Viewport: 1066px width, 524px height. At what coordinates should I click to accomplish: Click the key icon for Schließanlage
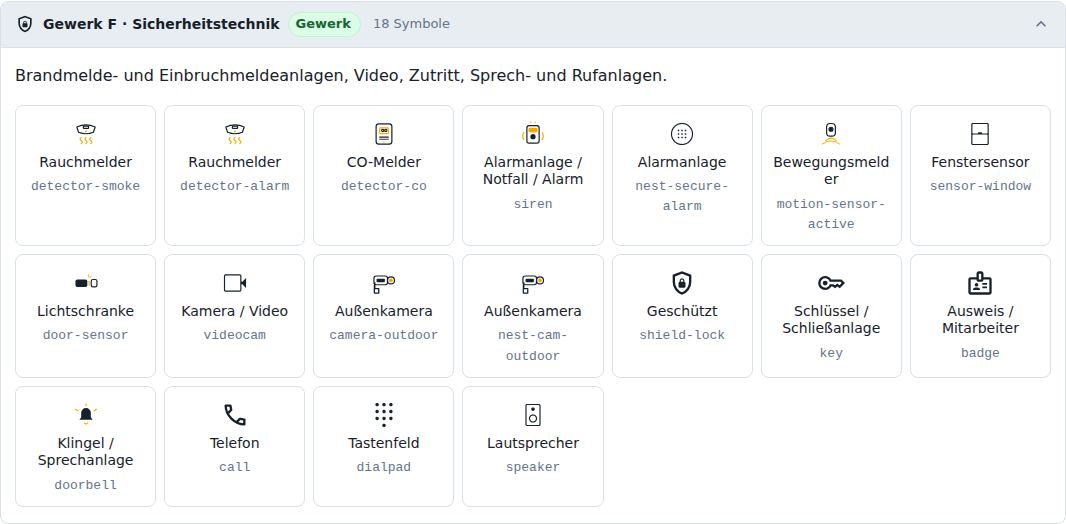[831, 283]
